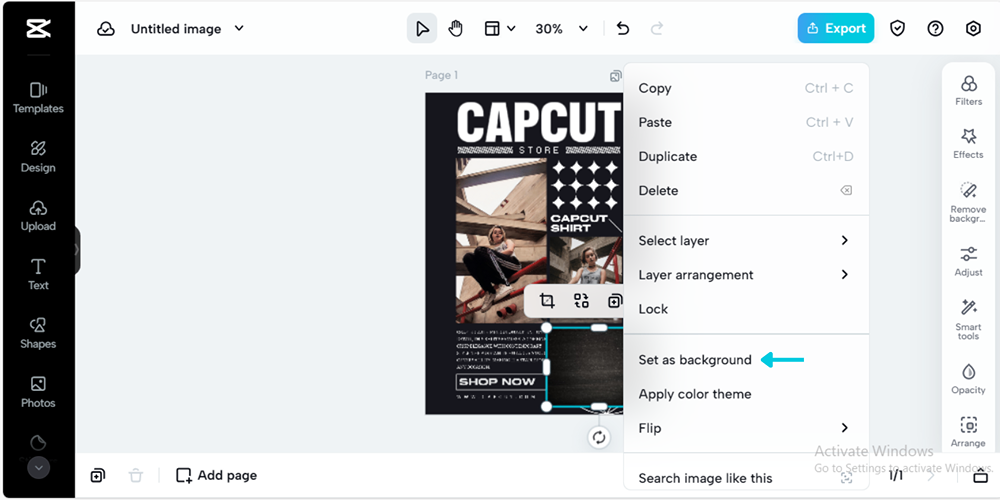Click the duplicate icon on floating toolbar
This screenshot has width=1000, height=500.
(x=615, y=301)
